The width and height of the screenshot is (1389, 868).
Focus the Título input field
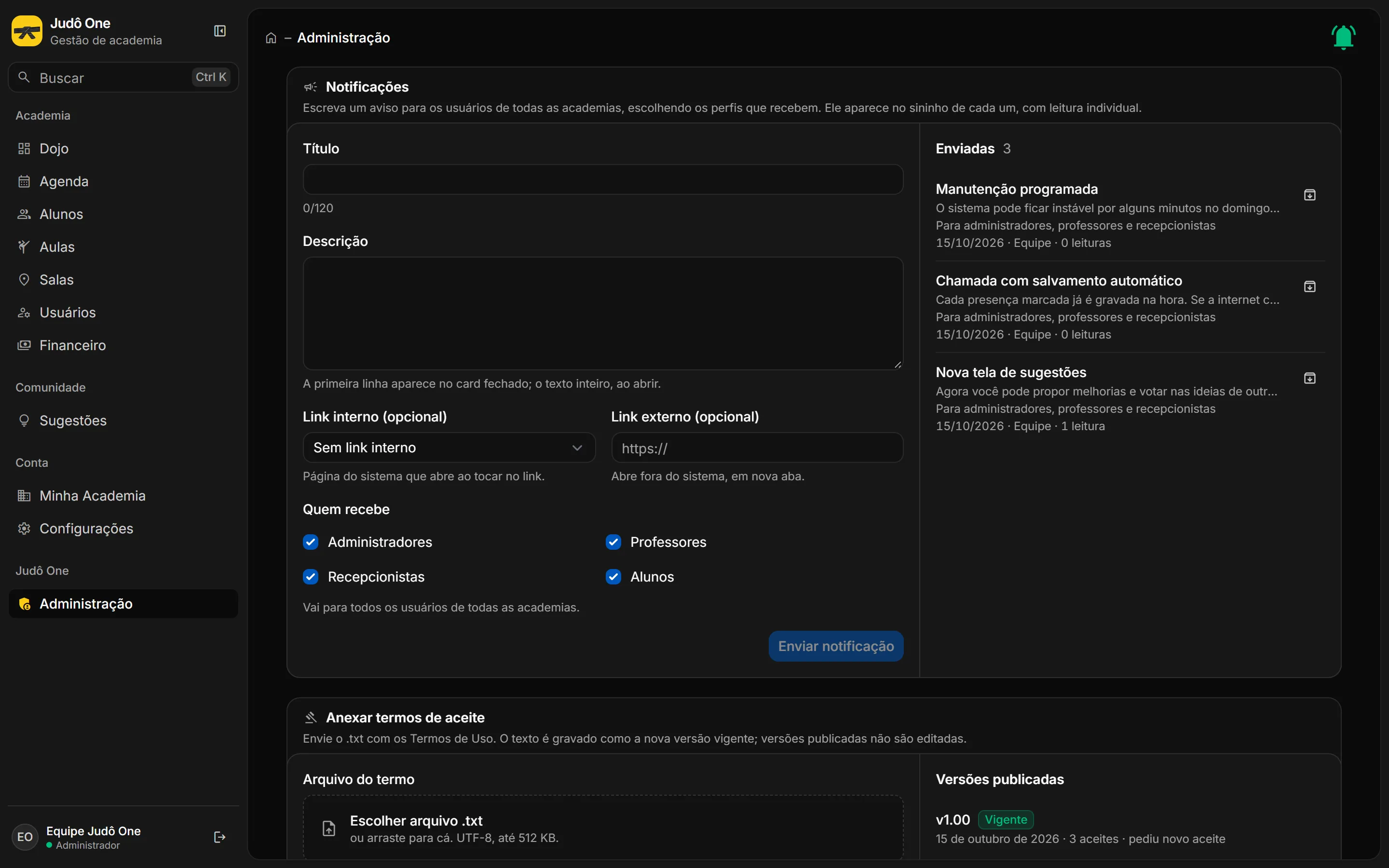click(x=603, y=180)
